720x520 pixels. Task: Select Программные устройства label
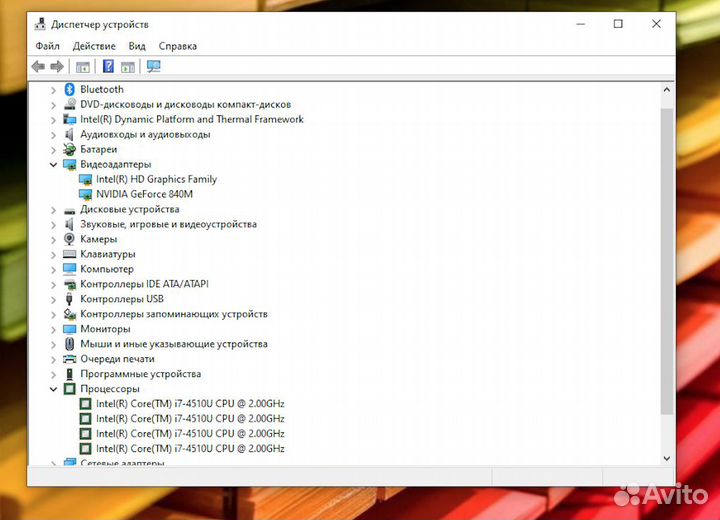coord(141,374)
